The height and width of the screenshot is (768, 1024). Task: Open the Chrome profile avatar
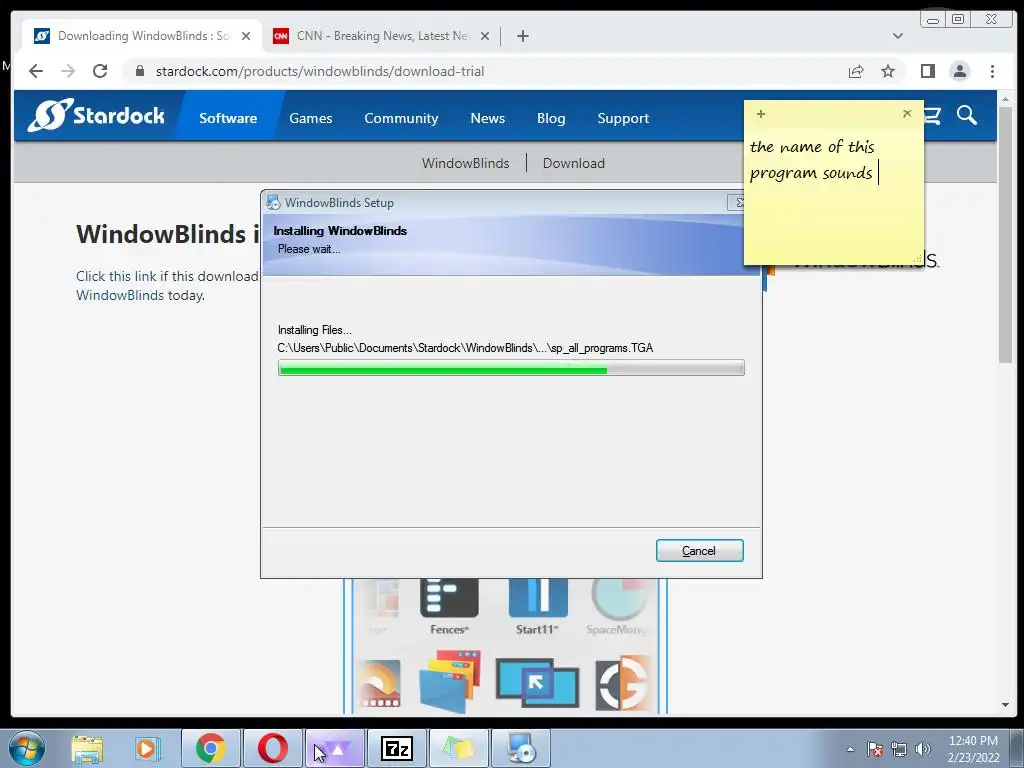pos(959,71)
